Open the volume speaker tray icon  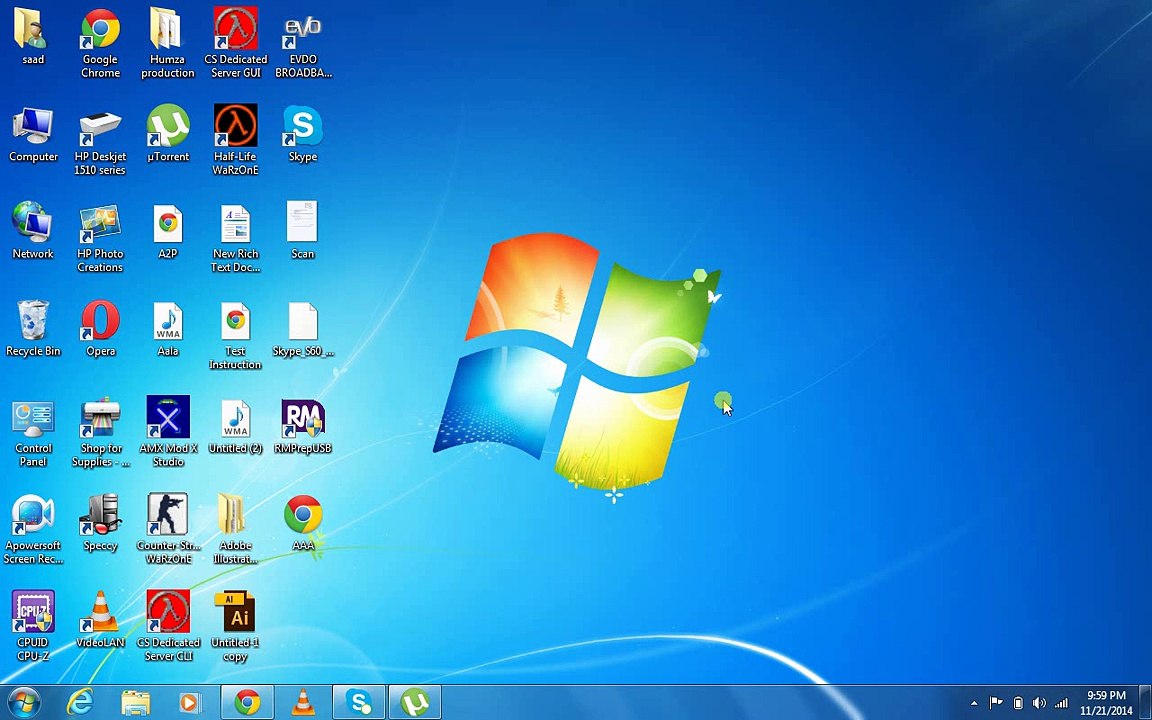click(1039, 703)
